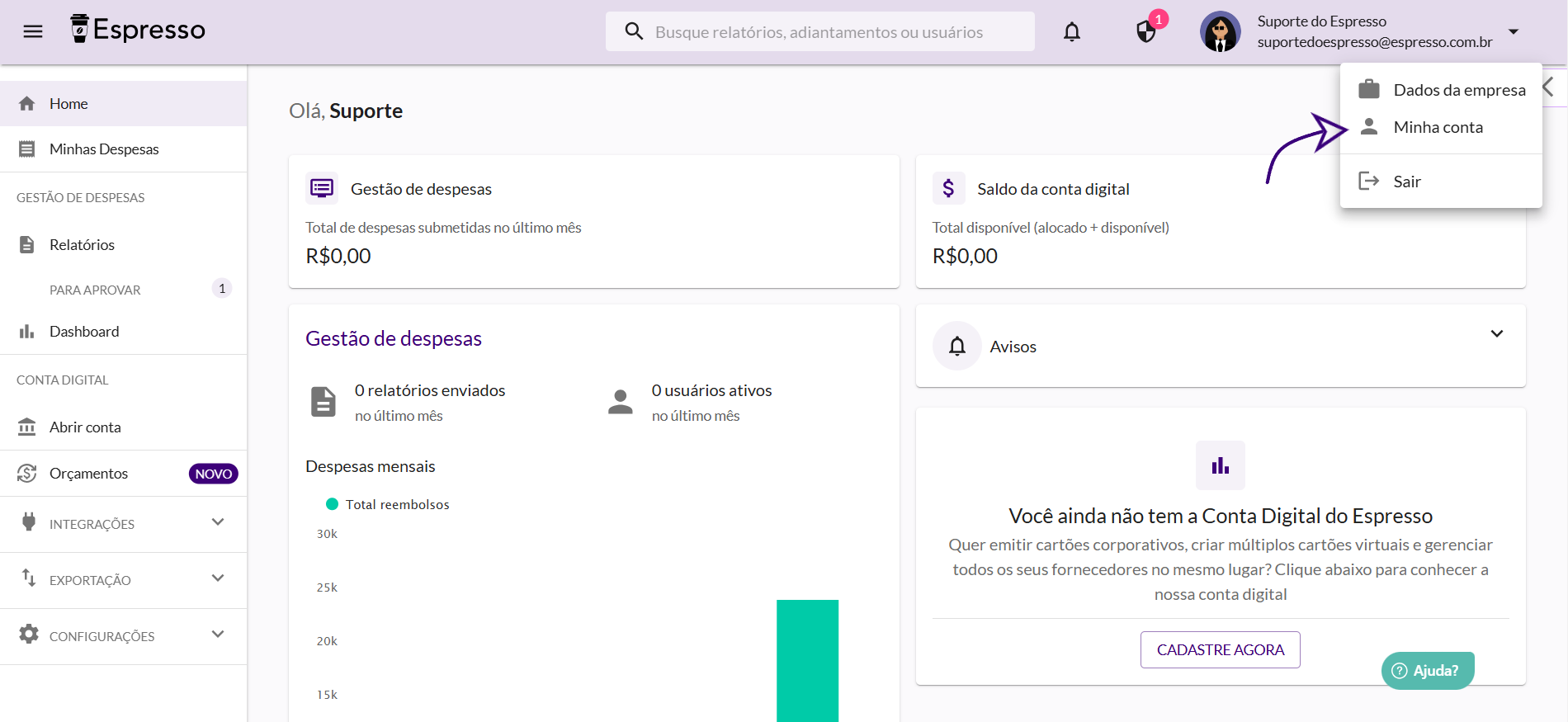The image size is (1568, 722).
Task: Click the usuários ativos person icon
Action: click(x=621, y=402)
